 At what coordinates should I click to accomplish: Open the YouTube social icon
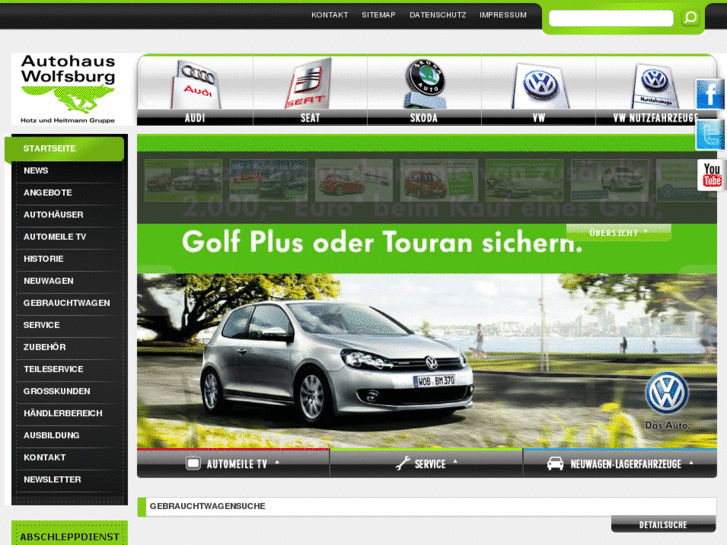pos(711,175)
